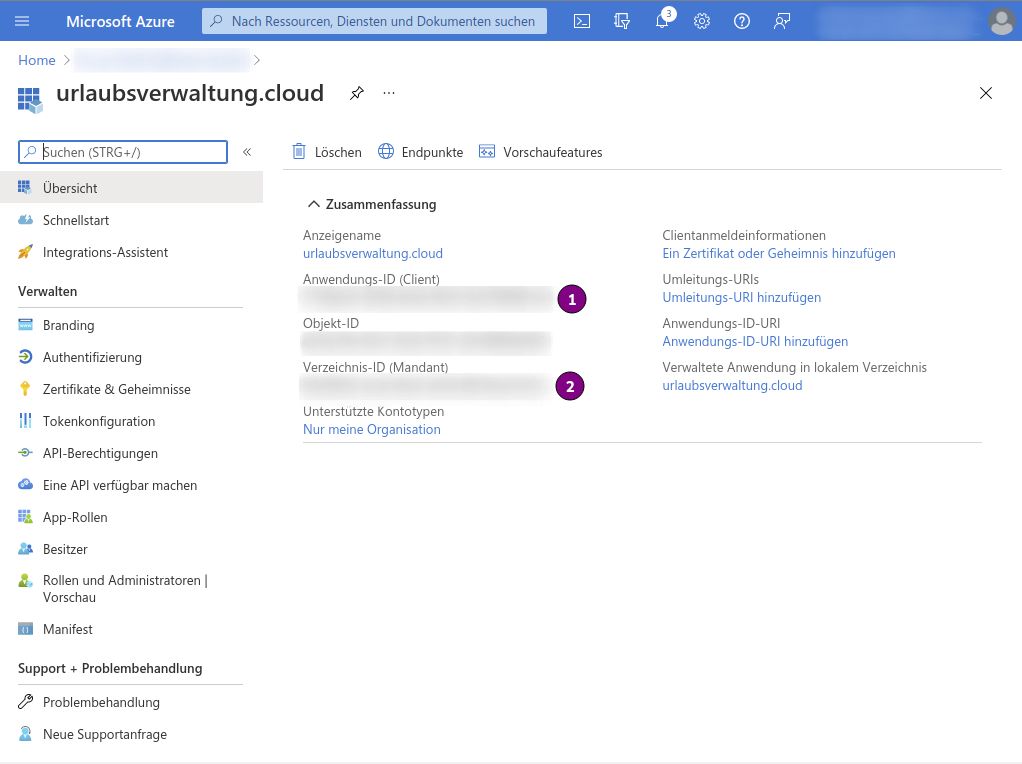Screen dimensions: 1022x764
Task: Open Vorschaufeatures from the toolbar
Action: (x=540, y=152)
